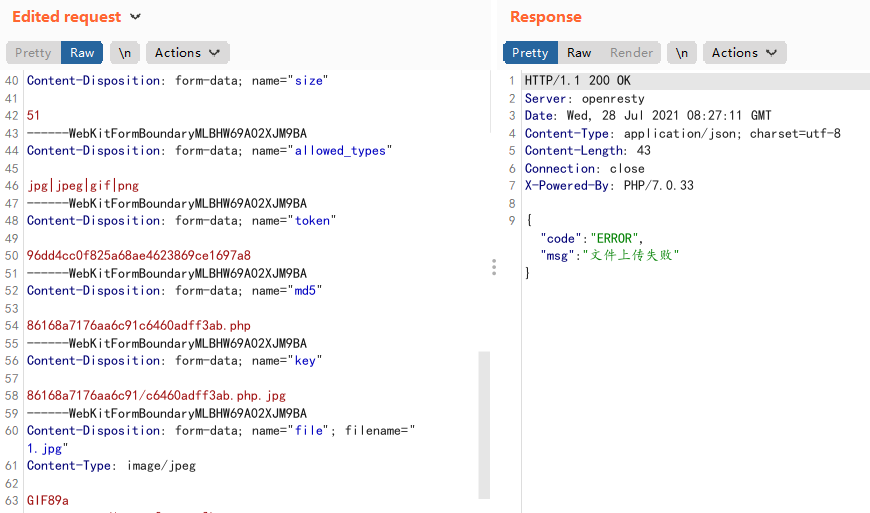Image resolution: width=870 pixels, height=513 pixels.
Task: Click the "code":"ERROR" JSON line
Action: 591,238
